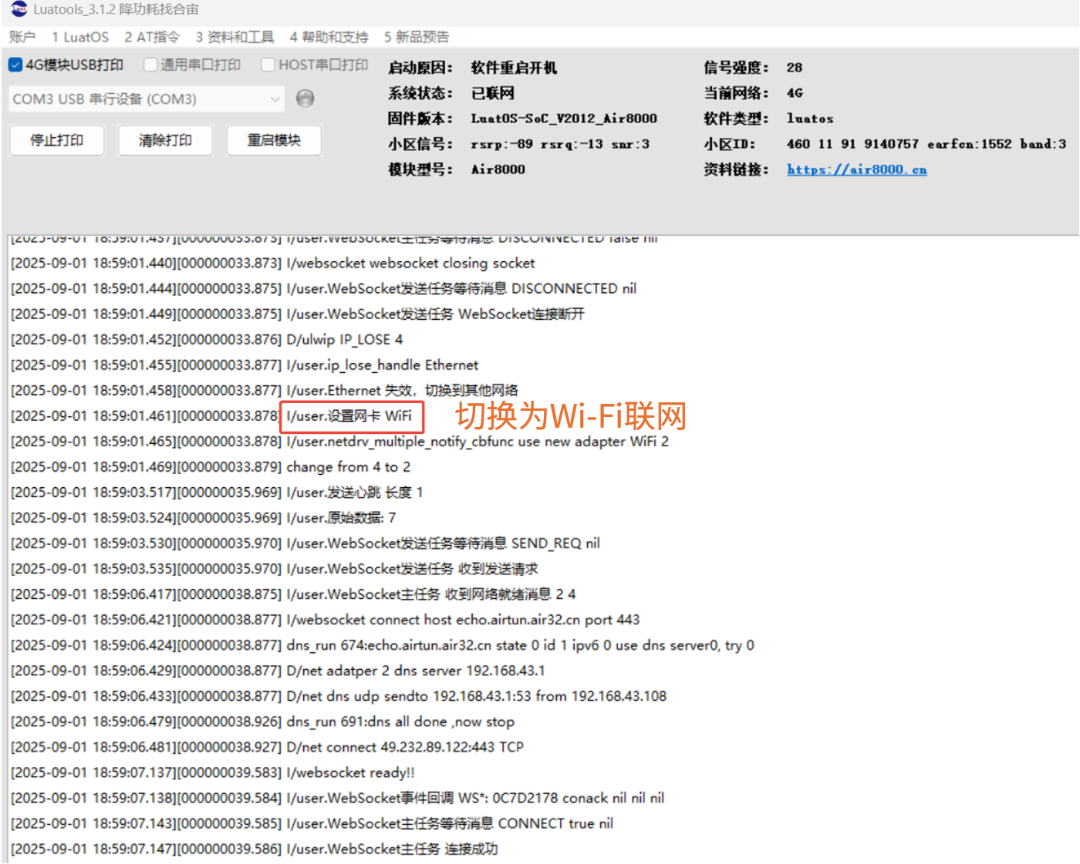Click the 清除打印 button
This screenshot has height=864, width=1080.
point(165,141)
